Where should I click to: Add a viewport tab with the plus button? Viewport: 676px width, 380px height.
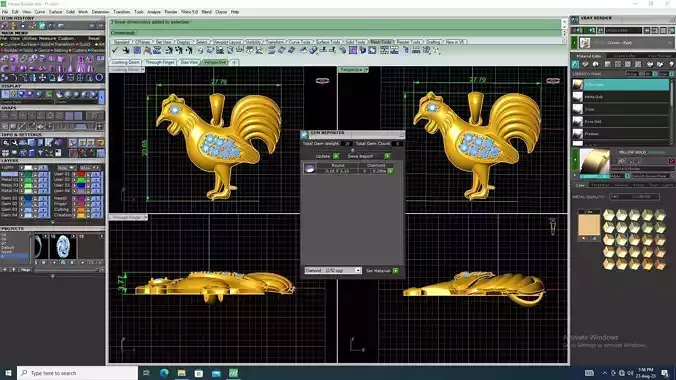point(234,63)
